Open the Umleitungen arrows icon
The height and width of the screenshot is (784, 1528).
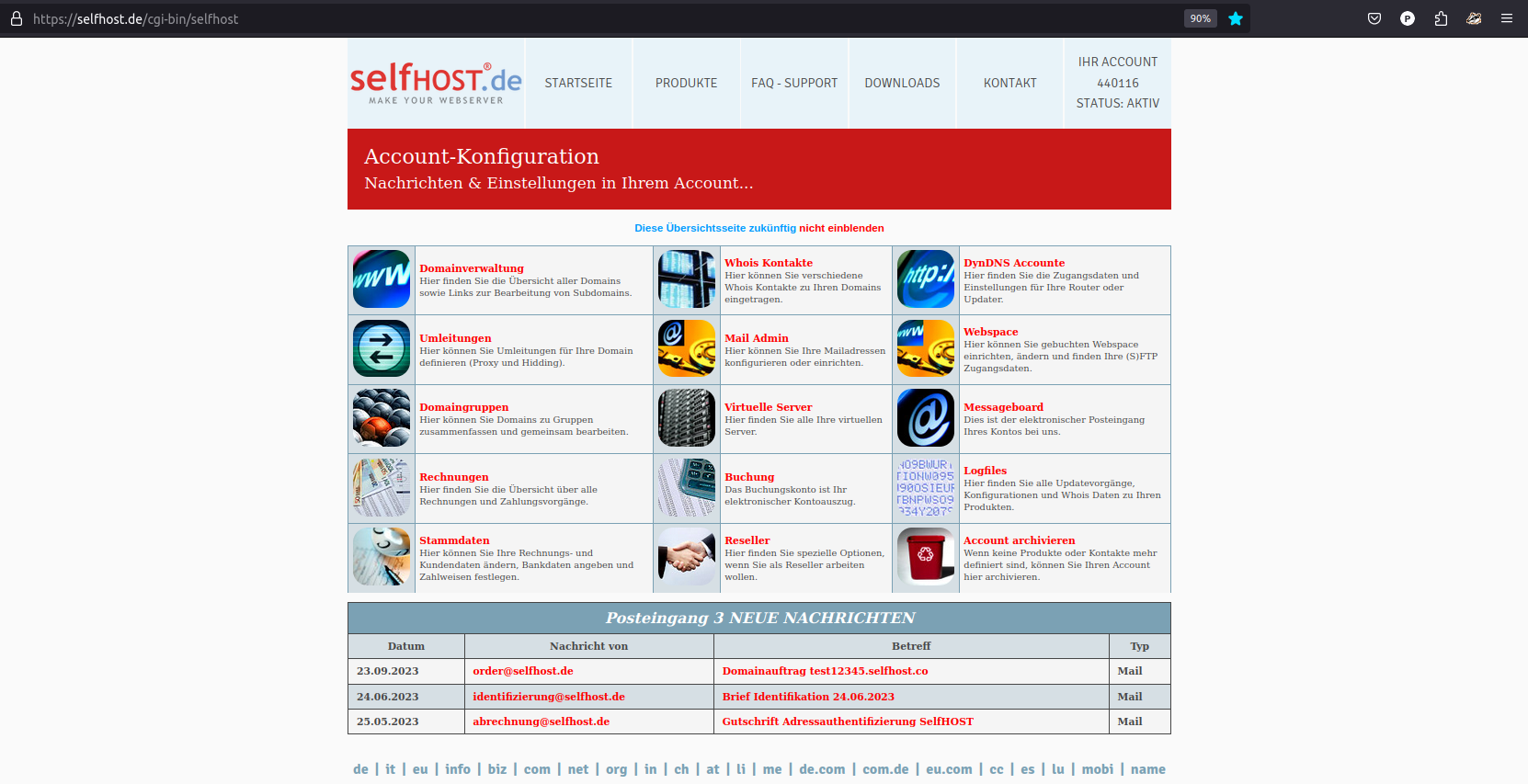point(382,348)
